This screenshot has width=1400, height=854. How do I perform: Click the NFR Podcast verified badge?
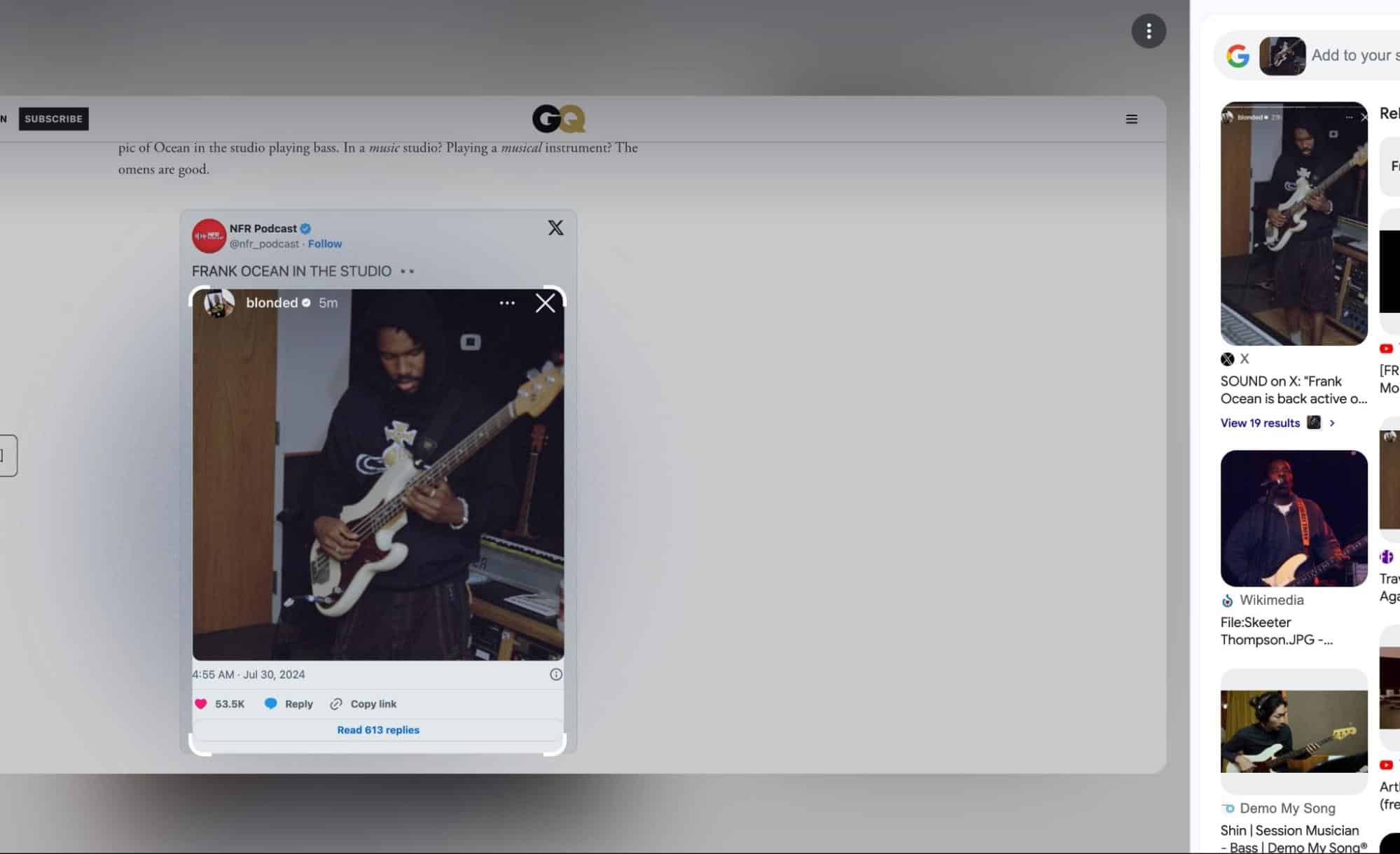(305, 228)
